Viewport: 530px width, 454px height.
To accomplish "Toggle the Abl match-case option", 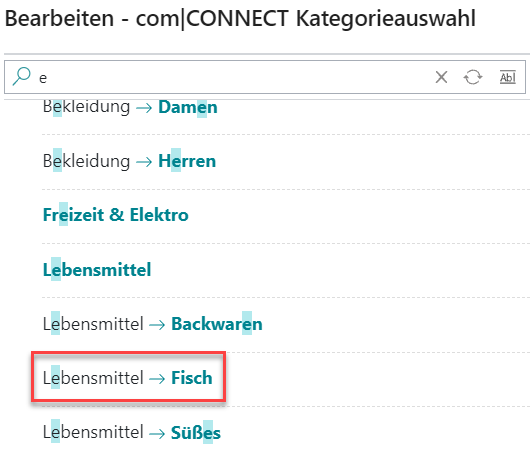I will tap(508, 77).
